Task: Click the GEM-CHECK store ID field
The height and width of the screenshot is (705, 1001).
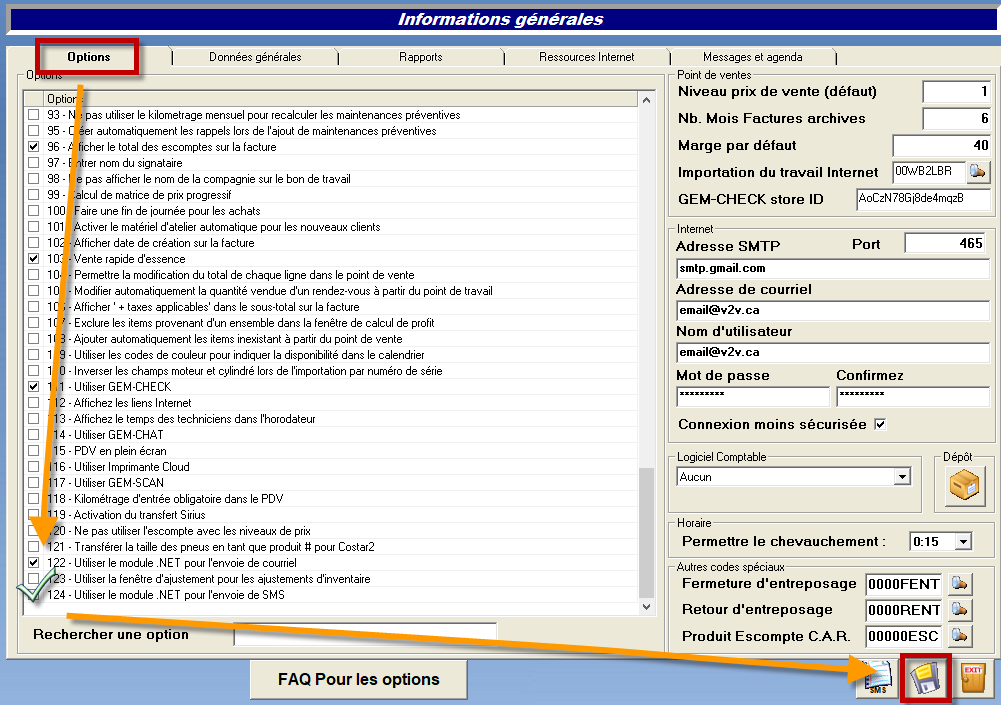Action: pos(923,199)
